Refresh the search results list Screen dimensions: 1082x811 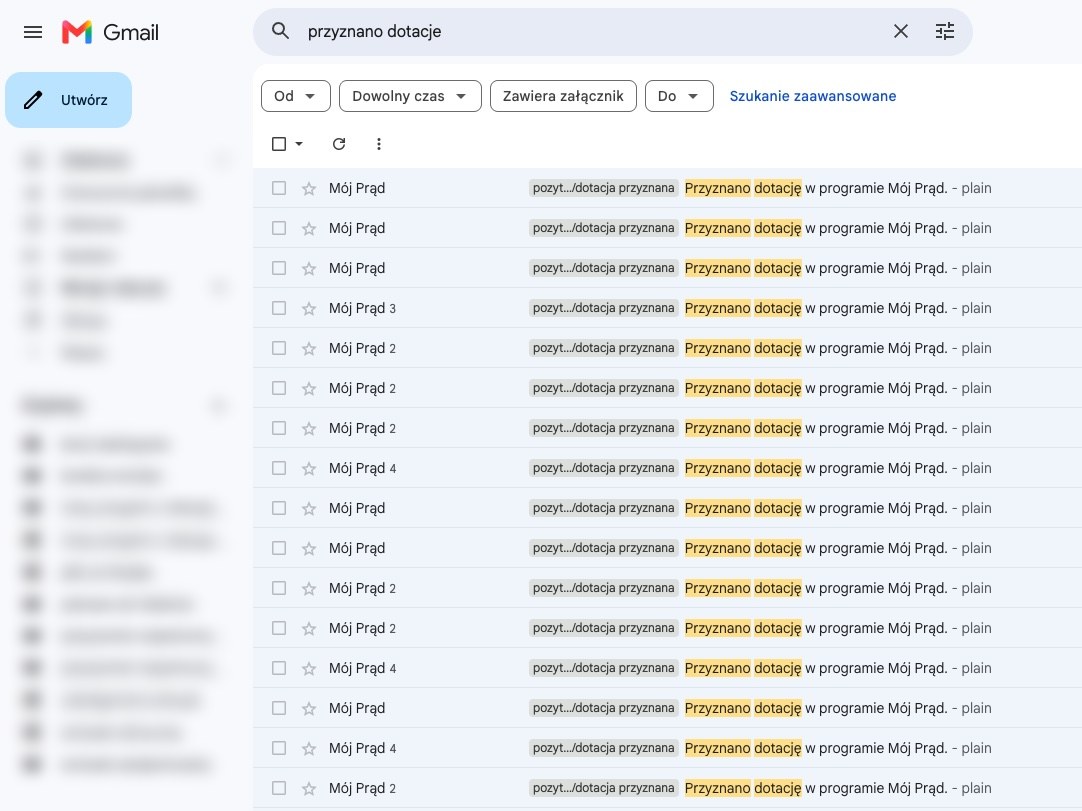point(339,144)
